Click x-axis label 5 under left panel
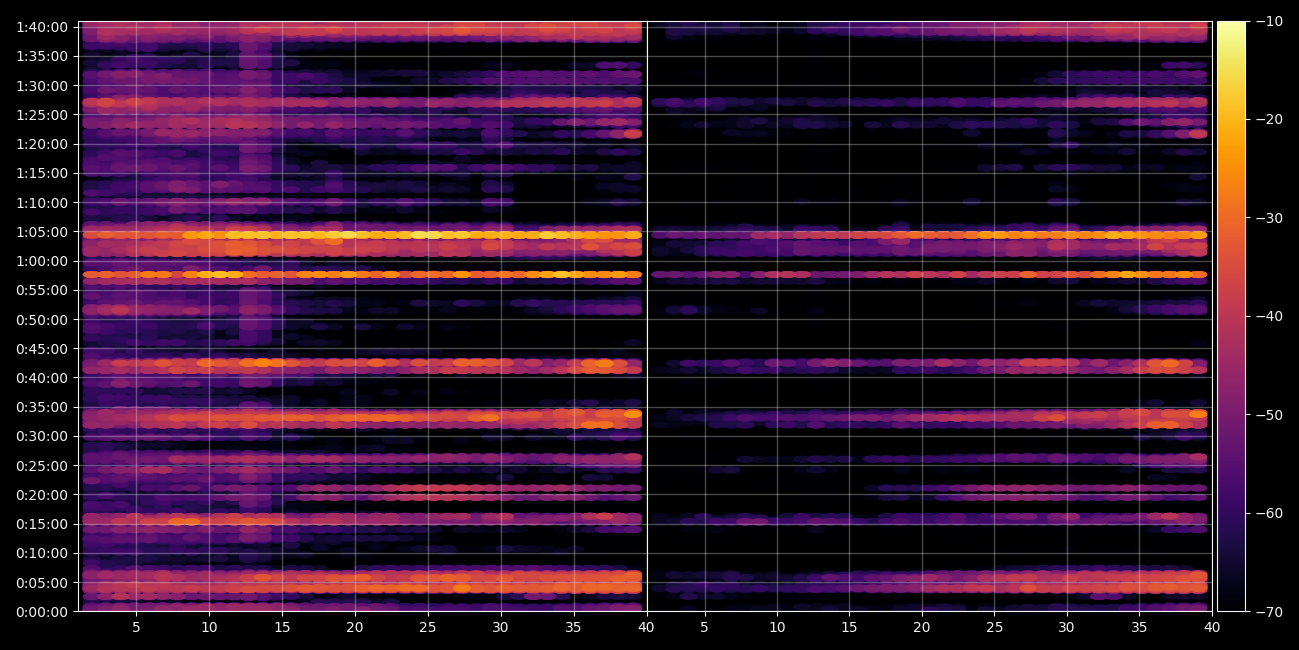 (x=136, y=628)
